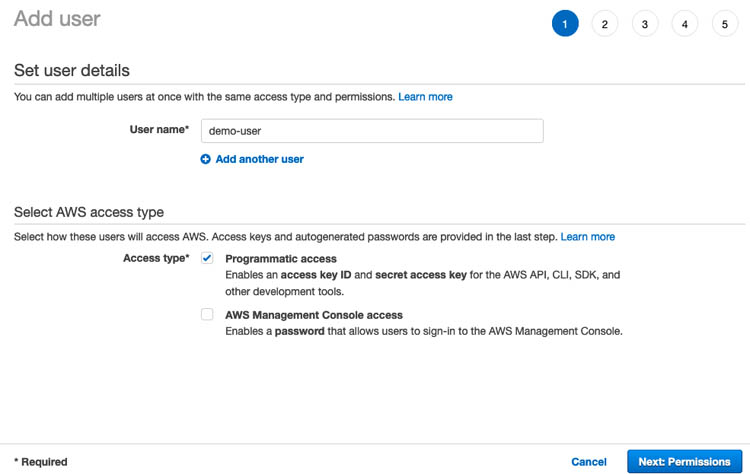The height and width of the screenshot is (474, 750).
Task: Focus the User name field containing demo-user
Action: click(372, 131)
